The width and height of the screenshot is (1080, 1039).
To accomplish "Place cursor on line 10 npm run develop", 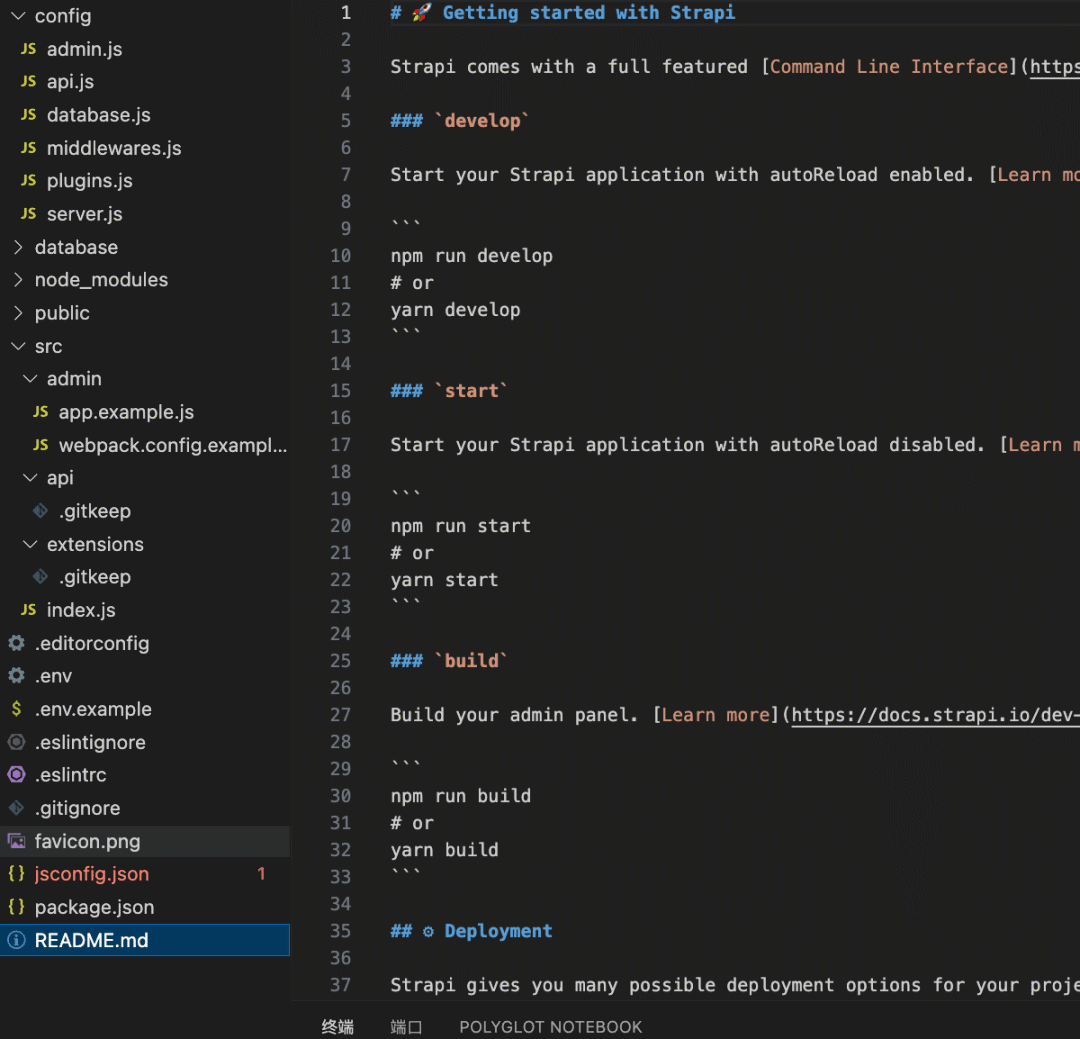I will pos(471,256).
